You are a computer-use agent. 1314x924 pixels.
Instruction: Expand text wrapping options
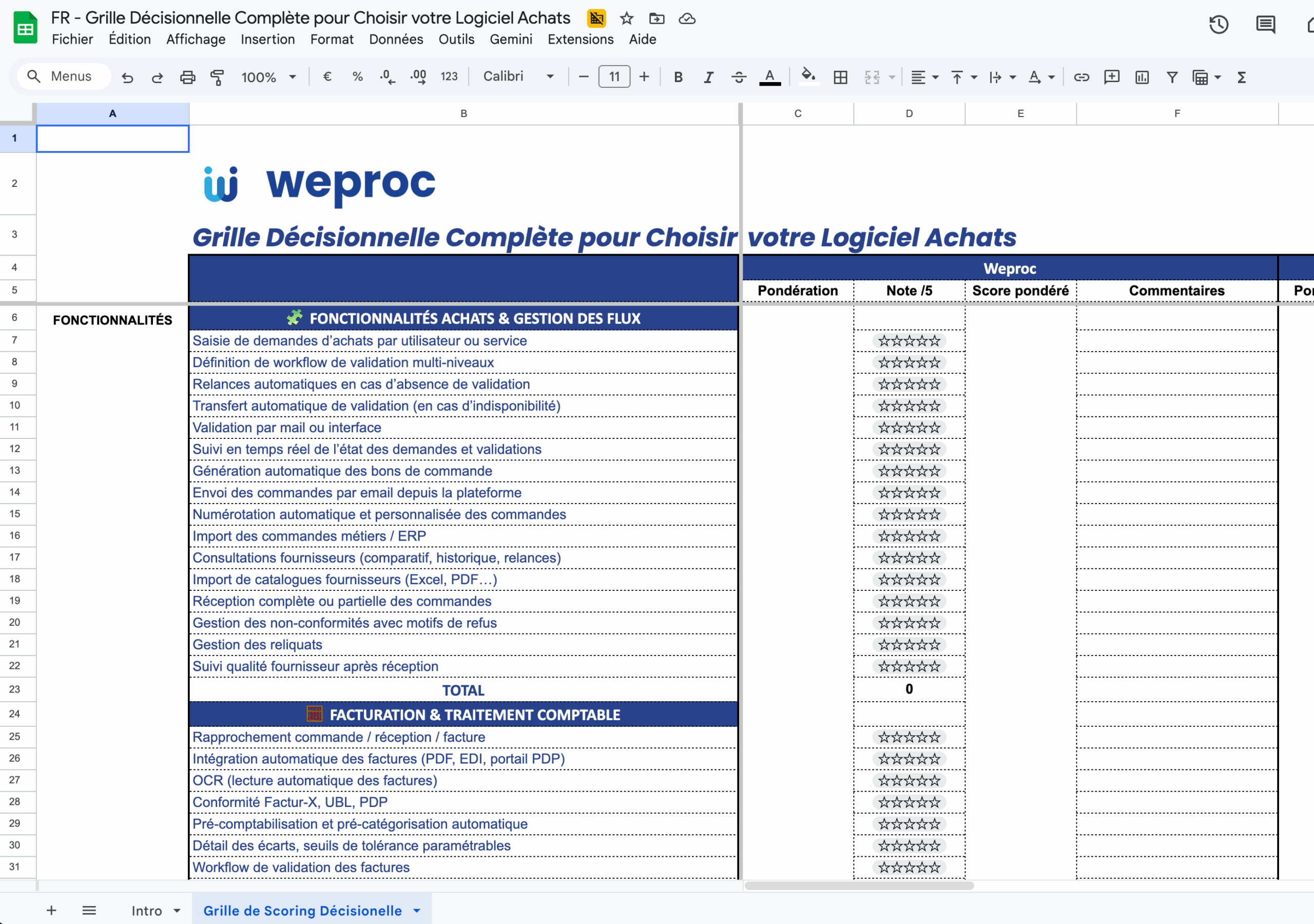(1012, 76)
